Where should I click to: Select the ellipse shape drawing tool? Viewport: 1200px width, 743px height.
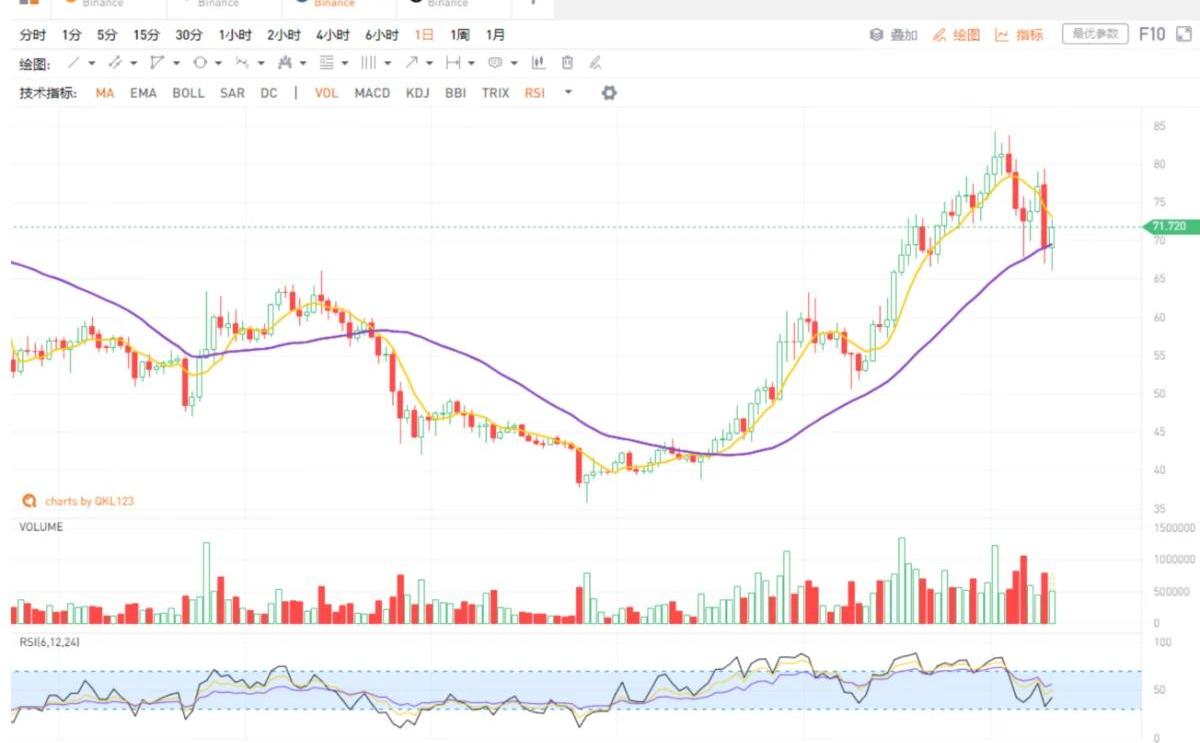199,63
